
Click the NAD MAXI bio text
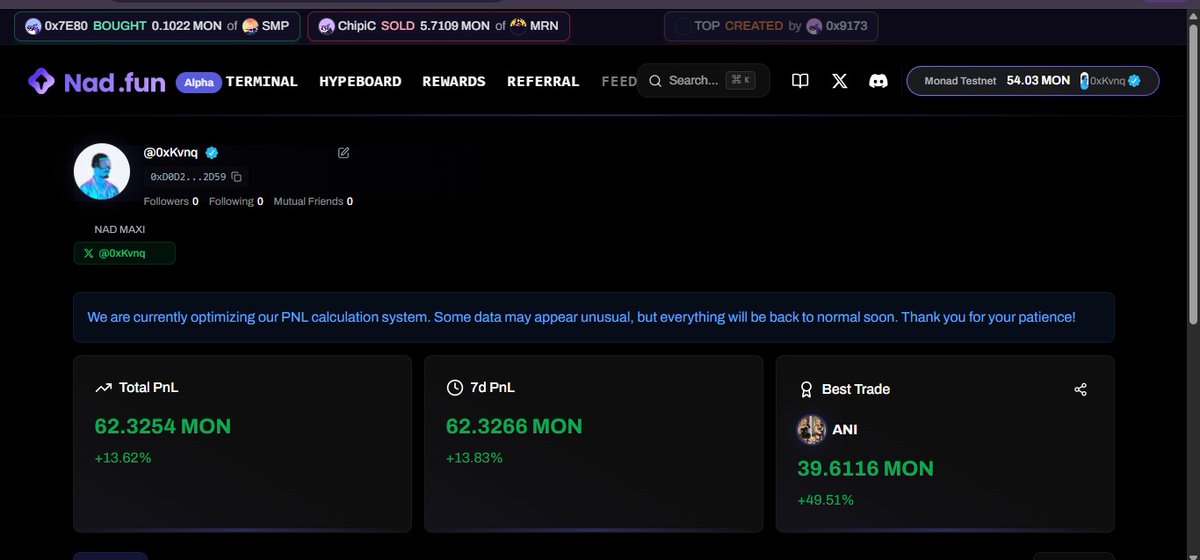[120, 229]
